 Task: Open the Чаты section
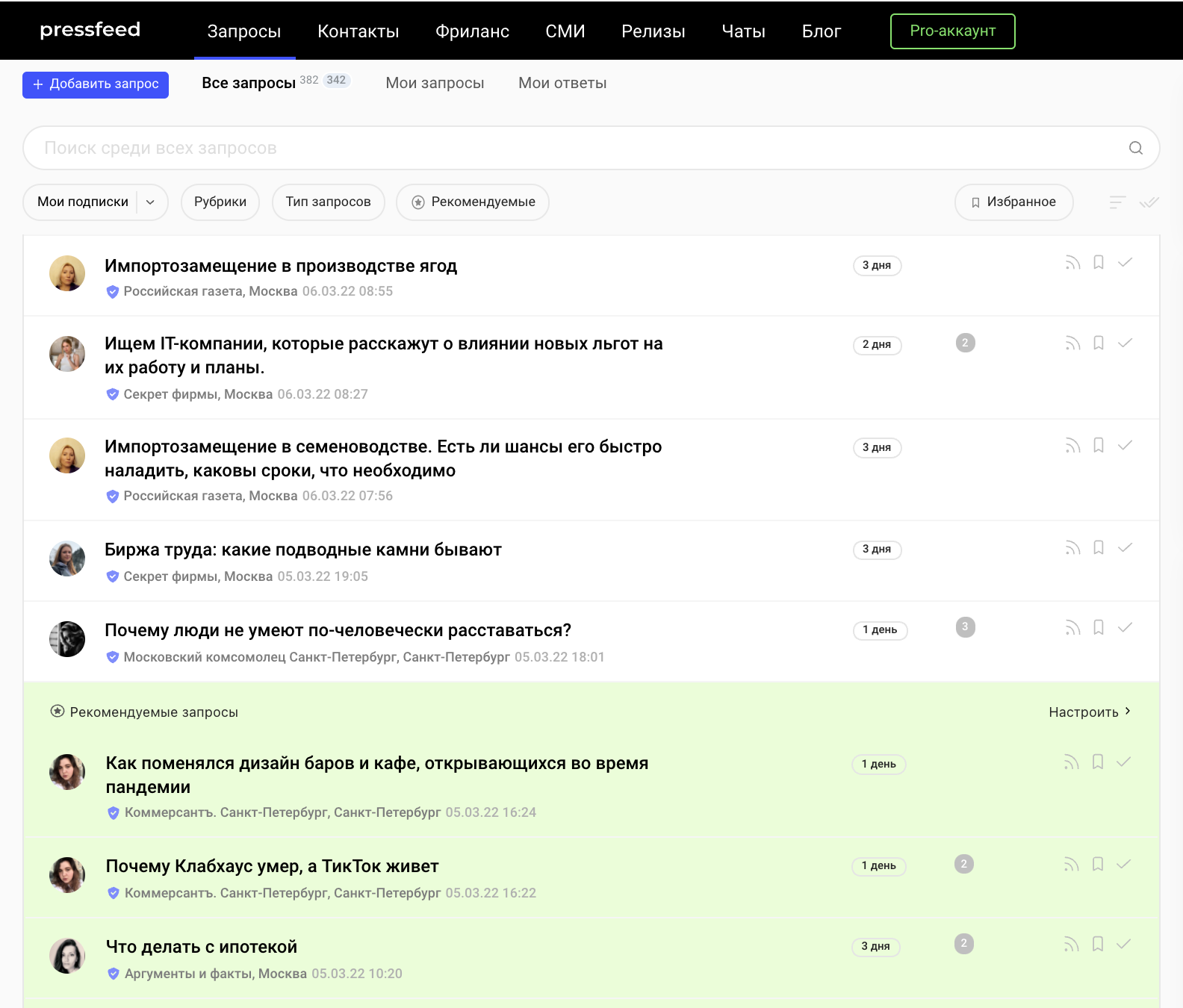pyautogui.click(x=744, y=31)
